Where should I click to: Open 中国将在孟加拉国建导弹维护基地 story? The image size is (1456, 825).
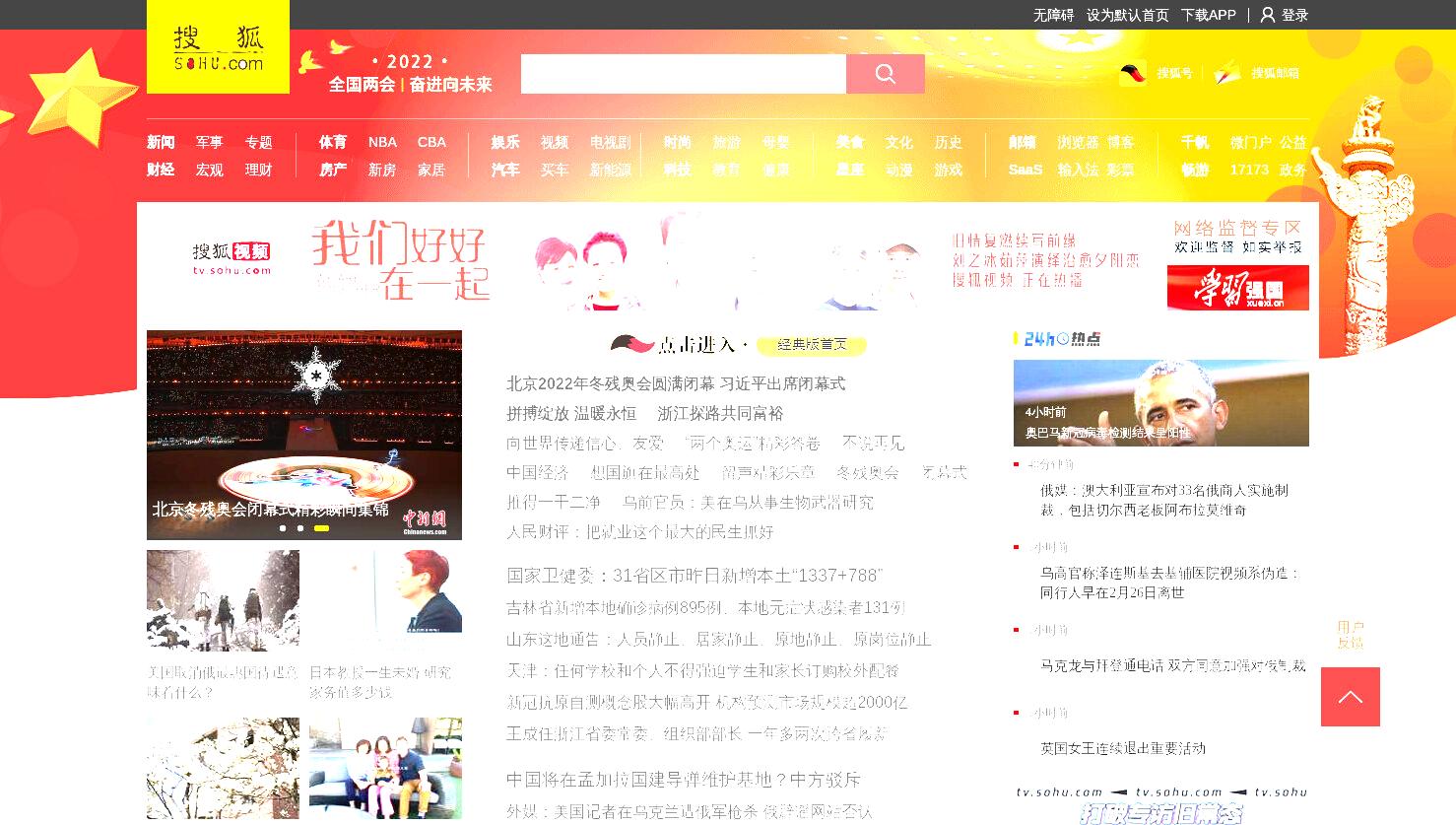(x=684, y=779)
